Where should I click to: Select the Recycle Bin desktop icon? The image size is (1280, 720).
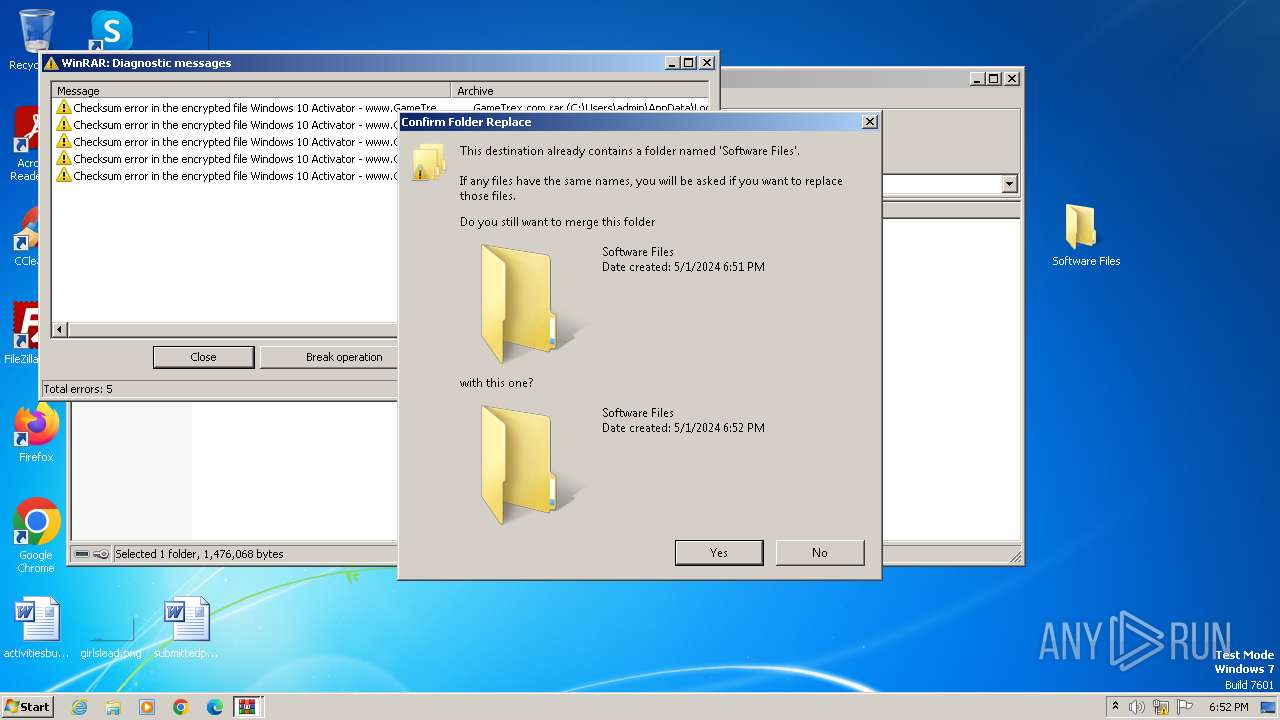(36, 40)
